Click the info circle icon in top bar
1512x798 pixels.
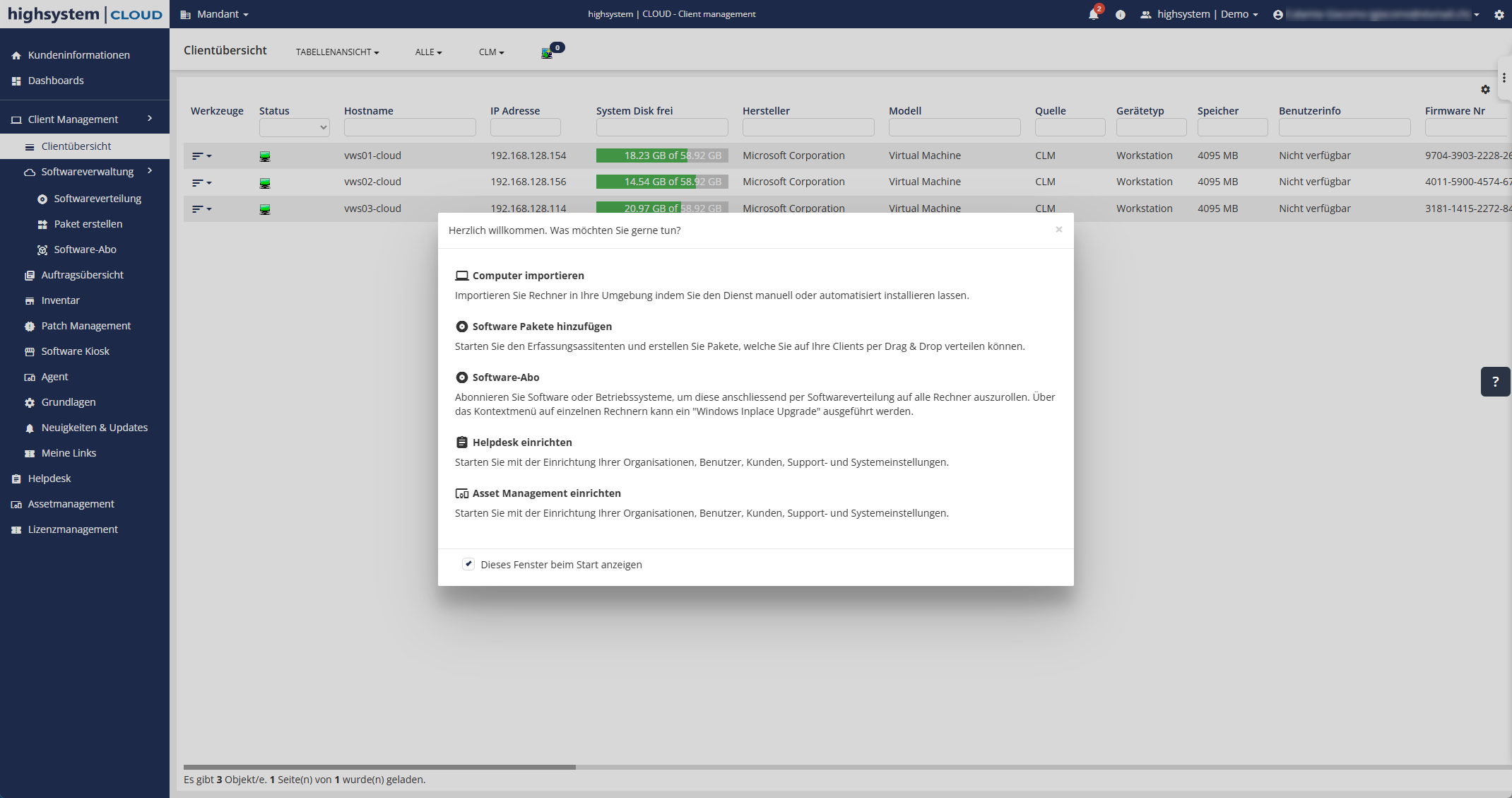(x=1121, y=15)
